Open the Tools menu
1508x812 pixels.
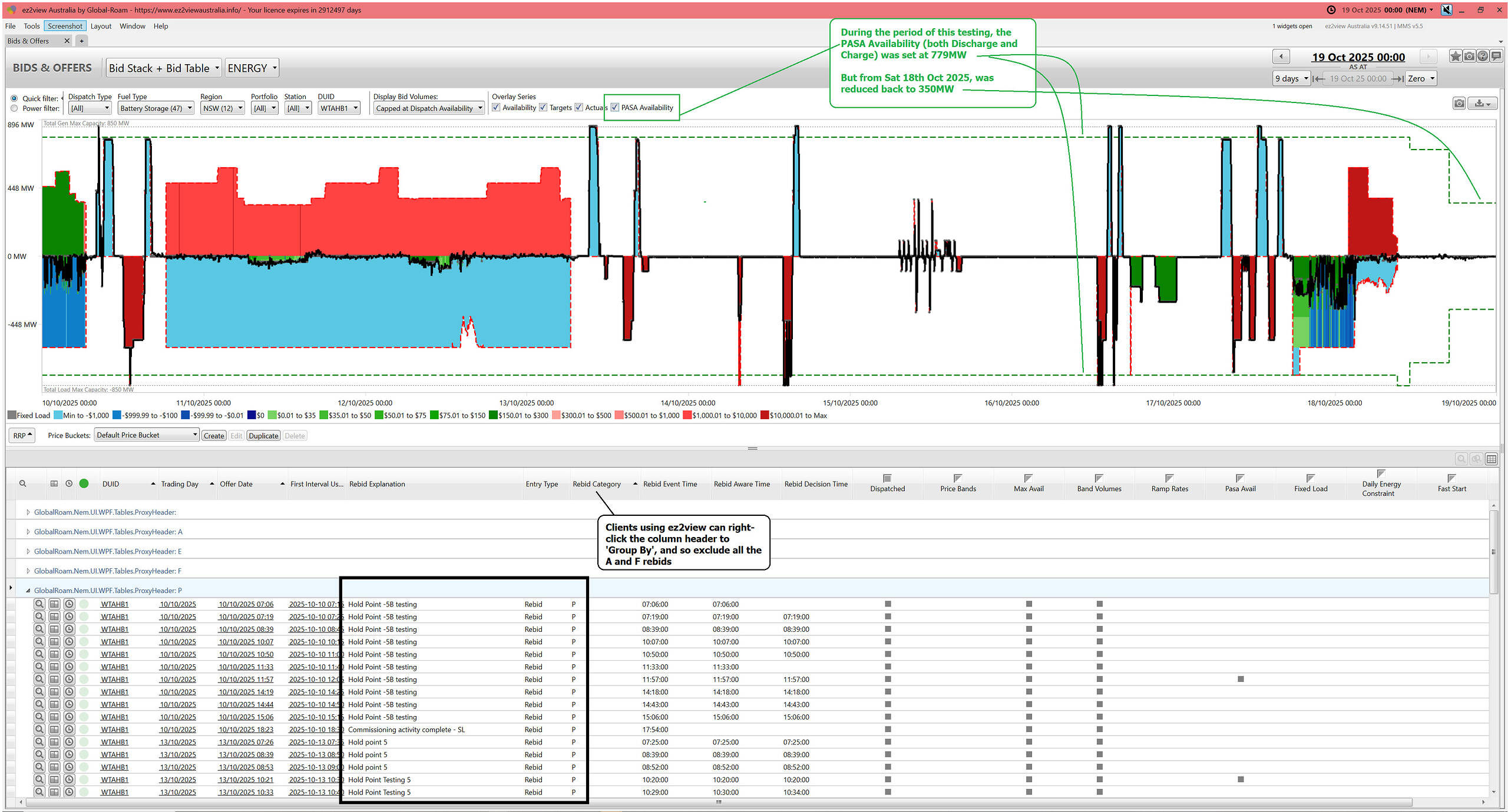click(31, 26)
